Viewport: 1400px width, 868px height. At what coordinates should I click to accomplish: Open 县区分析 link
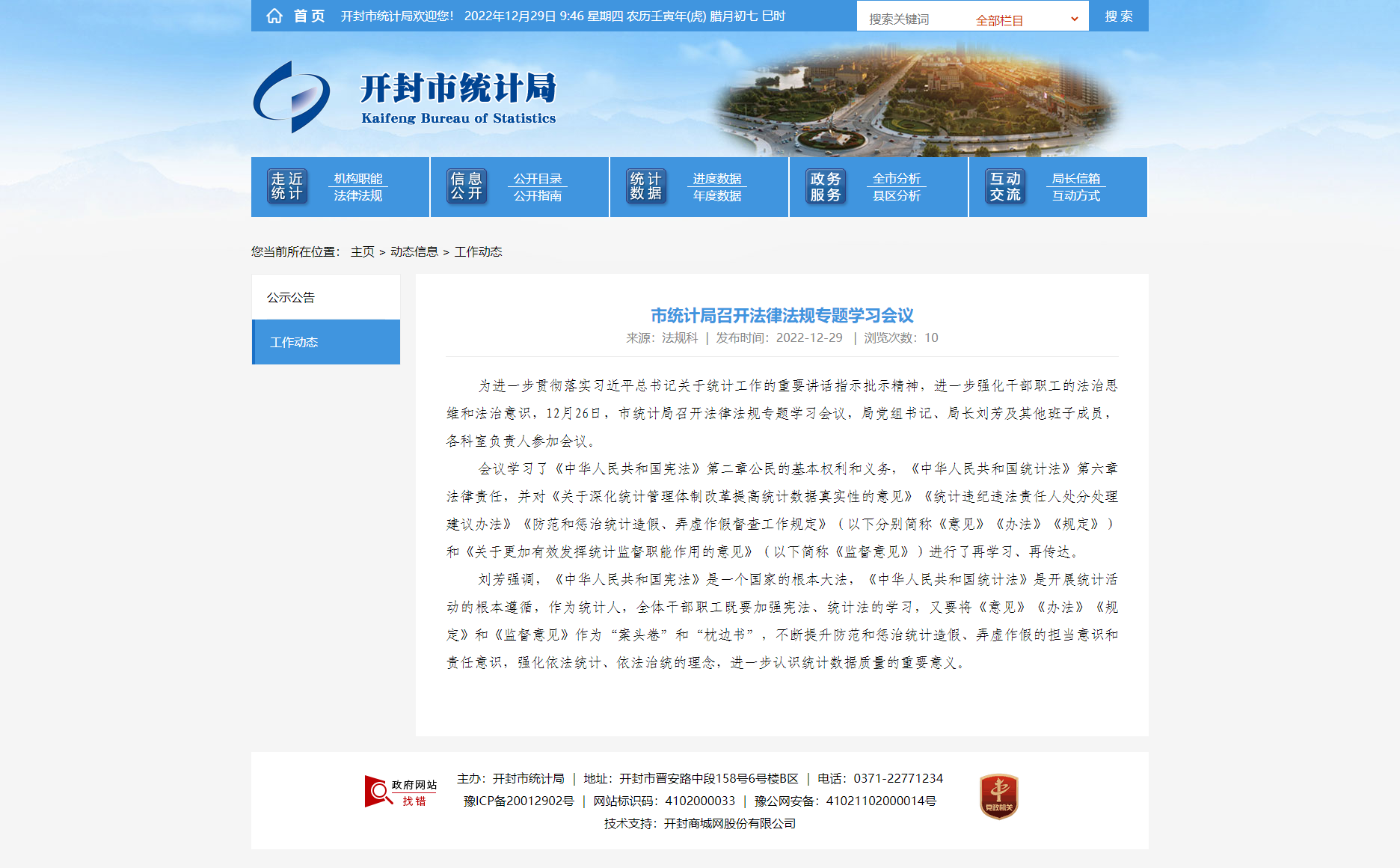pos(897,195)
